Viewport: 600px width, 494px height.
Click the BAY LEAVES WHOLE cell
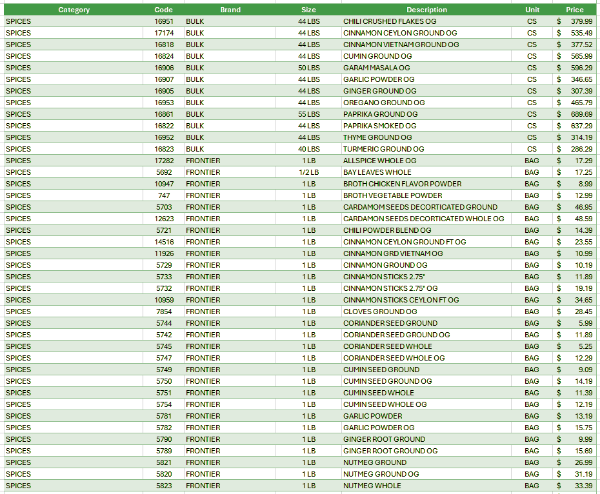(x=376, y=172)
